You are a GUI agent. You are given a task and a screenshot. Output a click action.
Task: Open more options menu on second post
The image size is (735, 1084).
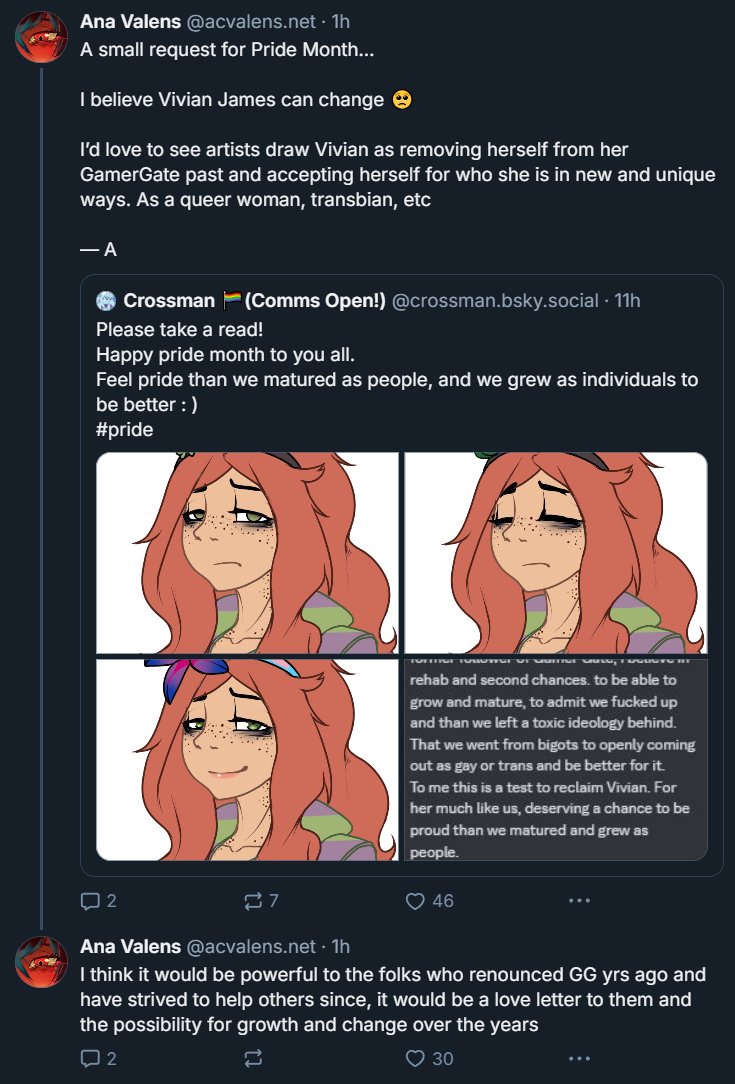pyautogui.click(x=579, y=1058)
